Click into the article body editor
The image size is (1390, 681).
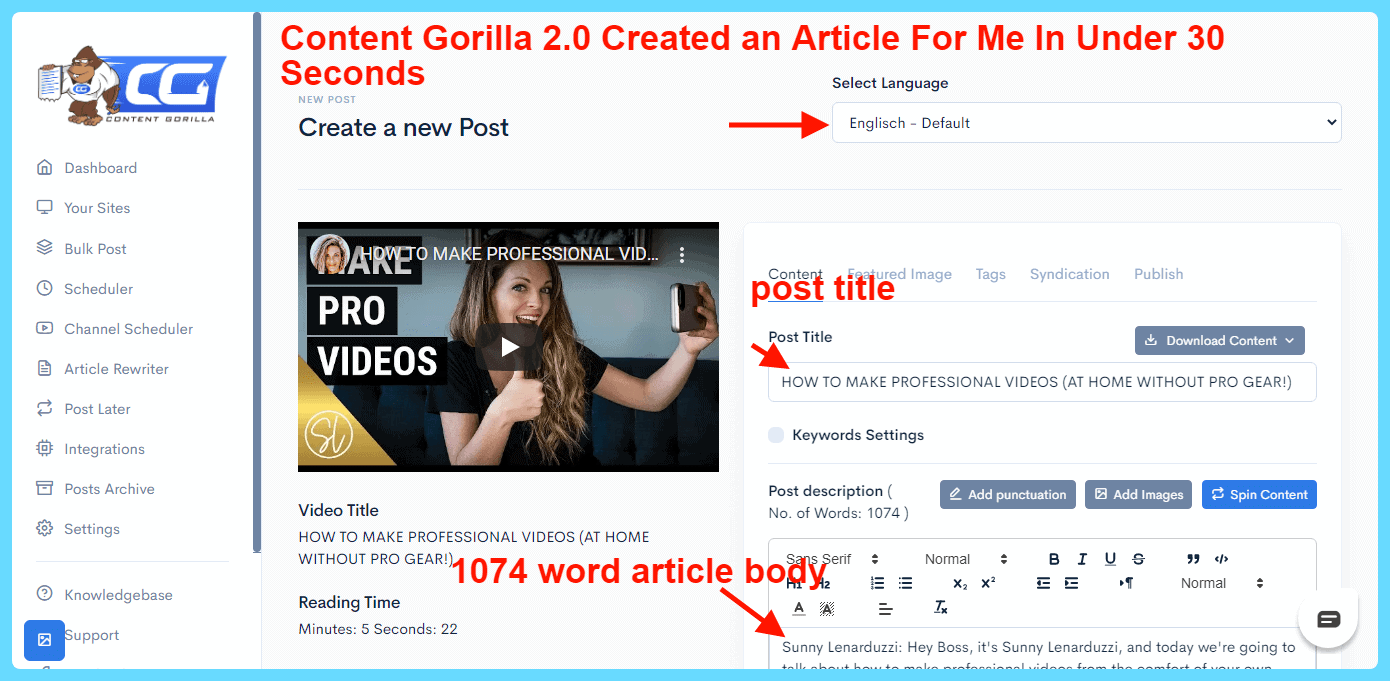(x=1042, y=650)
